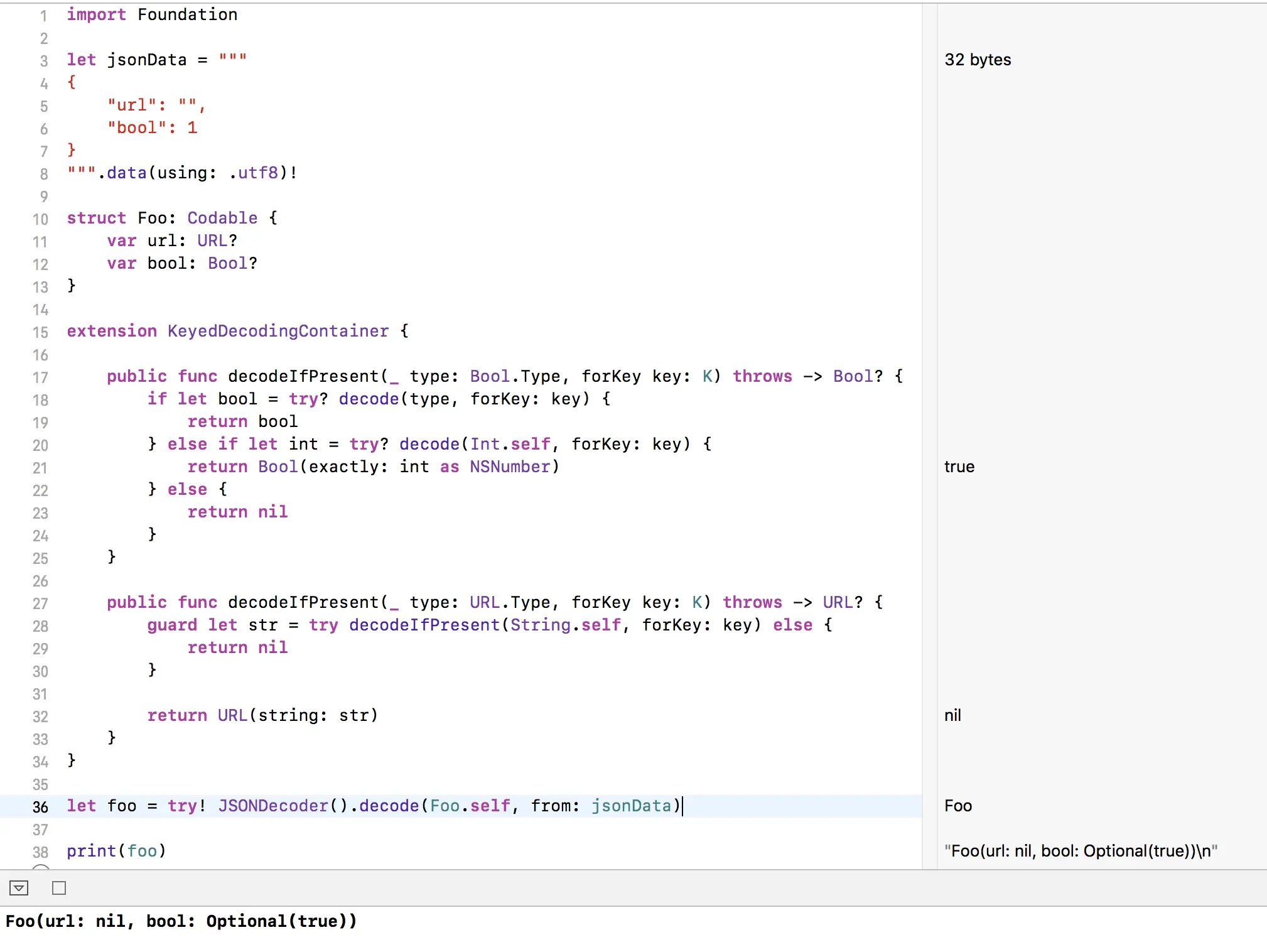Click "return URL(string: str)" on line 32
Viewport: 1267px width, 952px height.
point(262,715)
